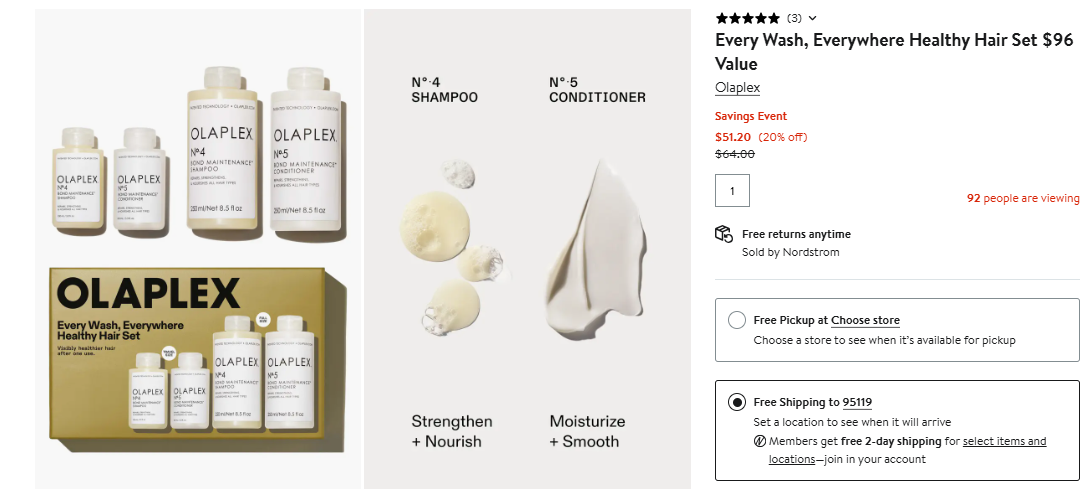Click the five-star rating icons
The width and height of the screenshot is (1089, 489).
pyautogui.click(x=747, y=18)
